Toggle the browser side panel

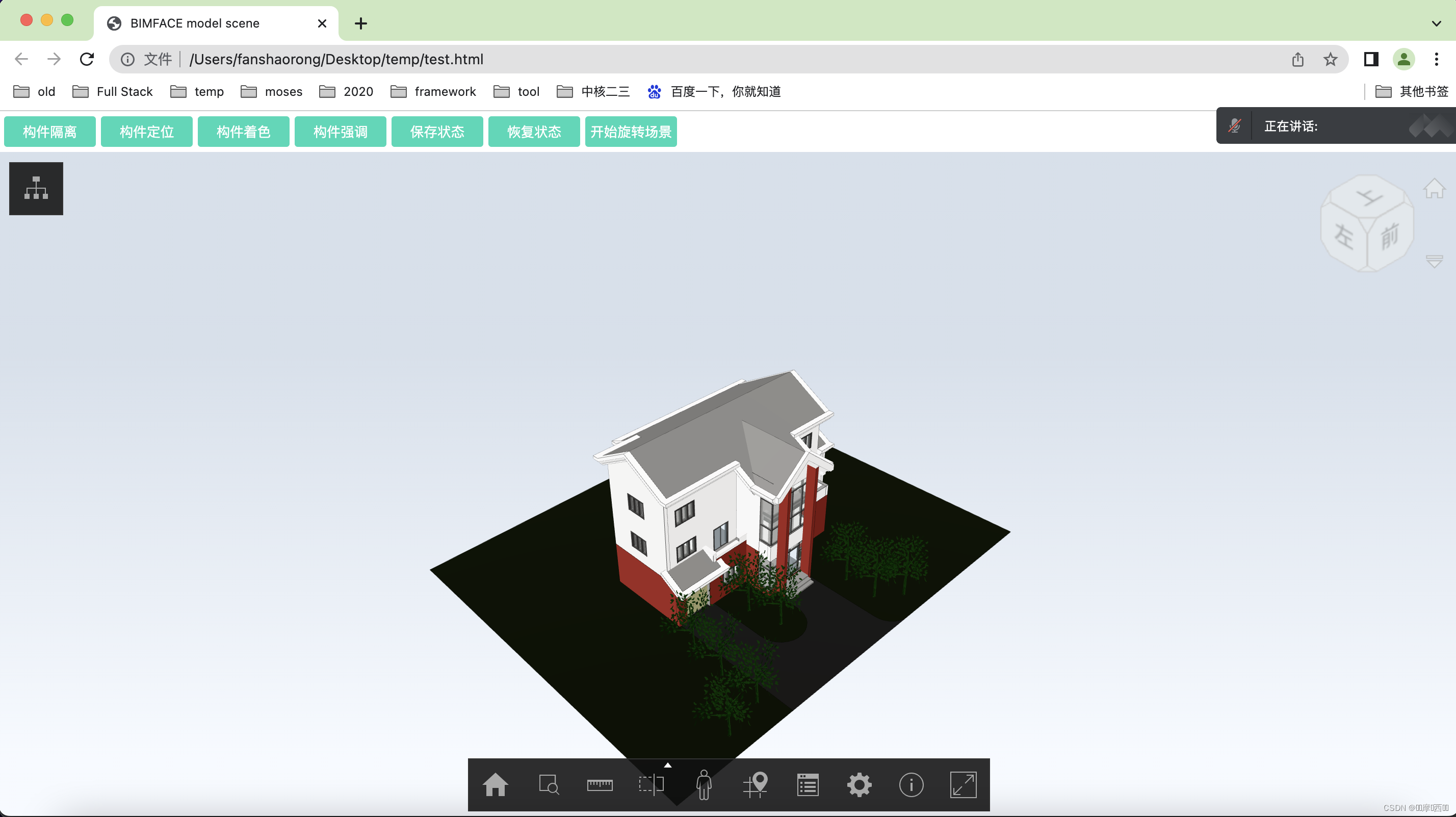tap(1371, 59)
